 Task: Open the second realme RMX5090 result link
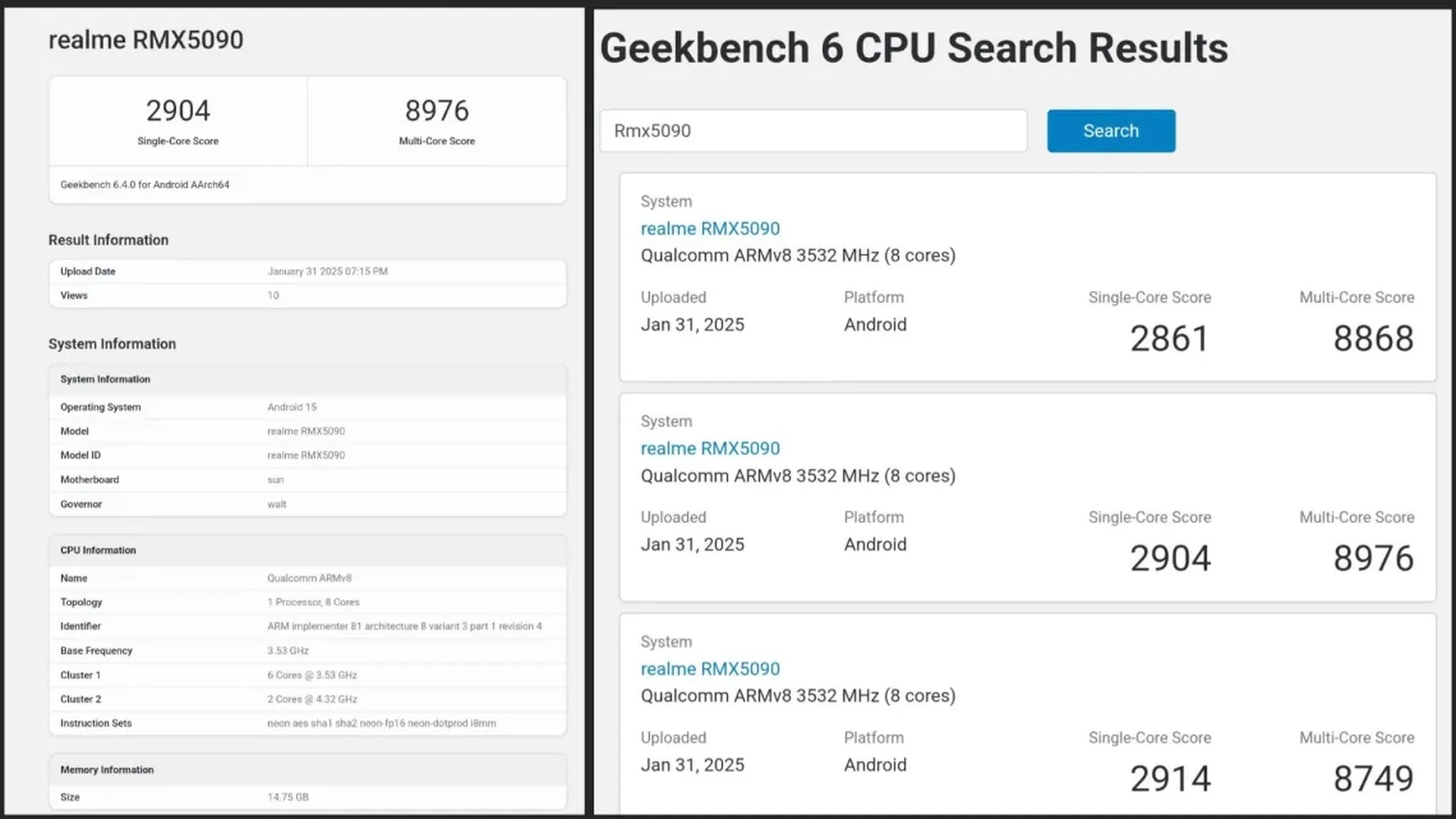710,448
